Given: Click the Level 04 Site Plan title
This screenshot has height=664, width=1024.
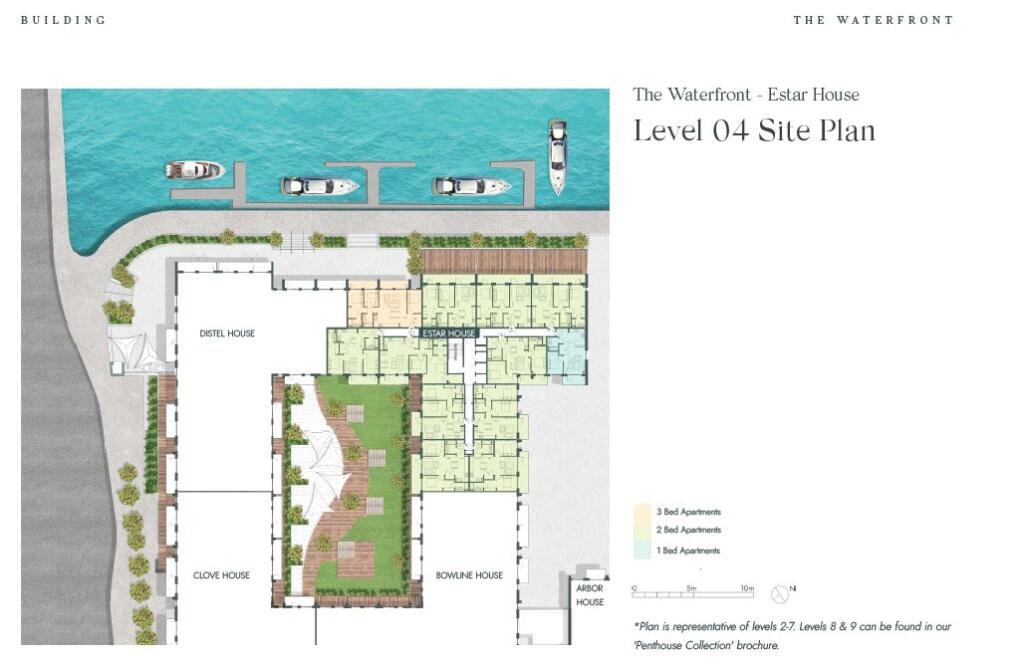Looking at the screenshot, I should coord(754,131).
